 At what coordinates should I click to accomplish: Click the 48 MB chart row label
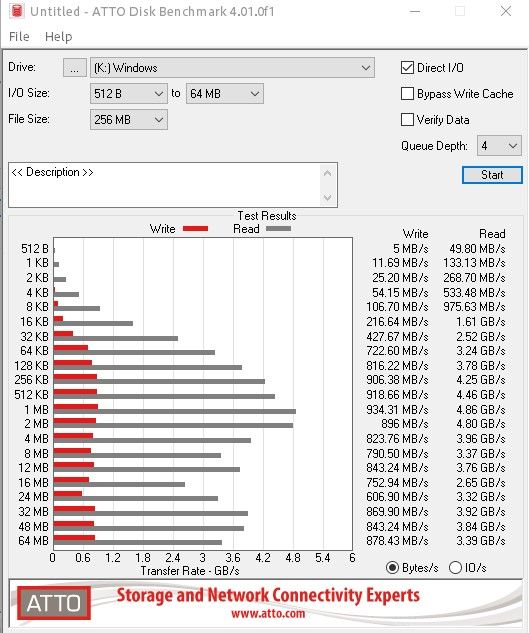(x=33, y=526)
